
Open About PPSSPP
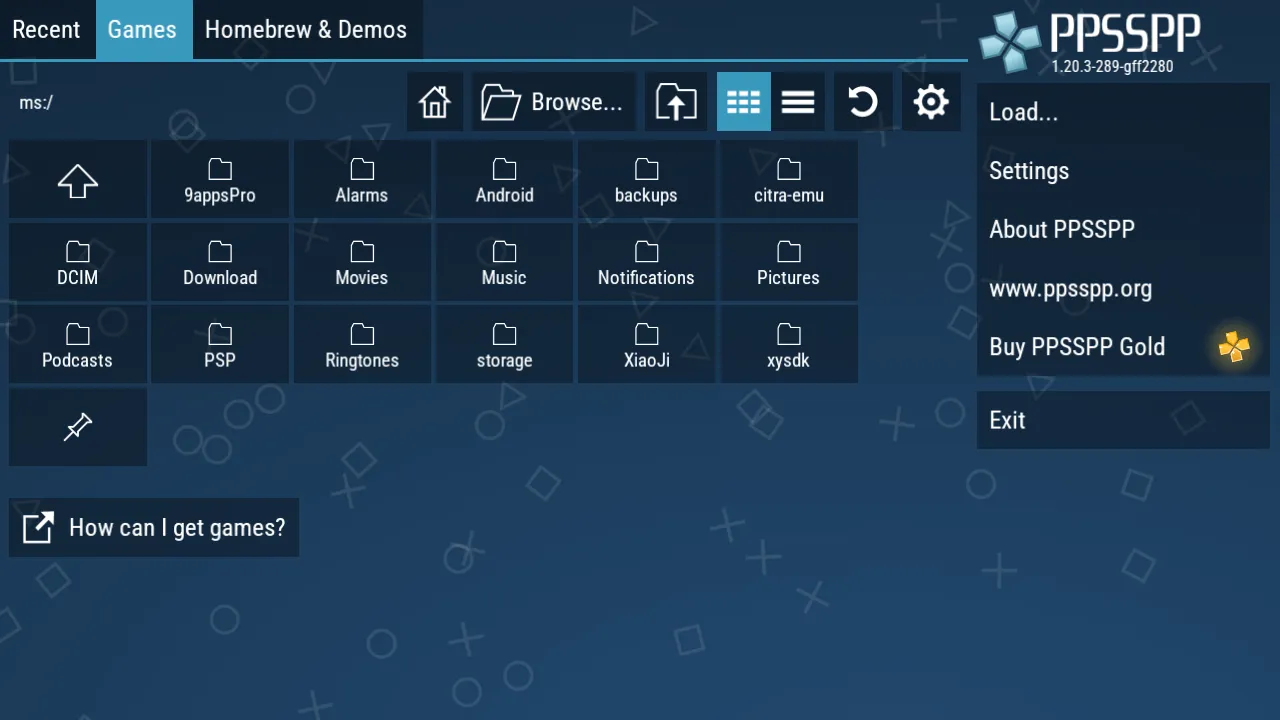[x=1123, y=229]
